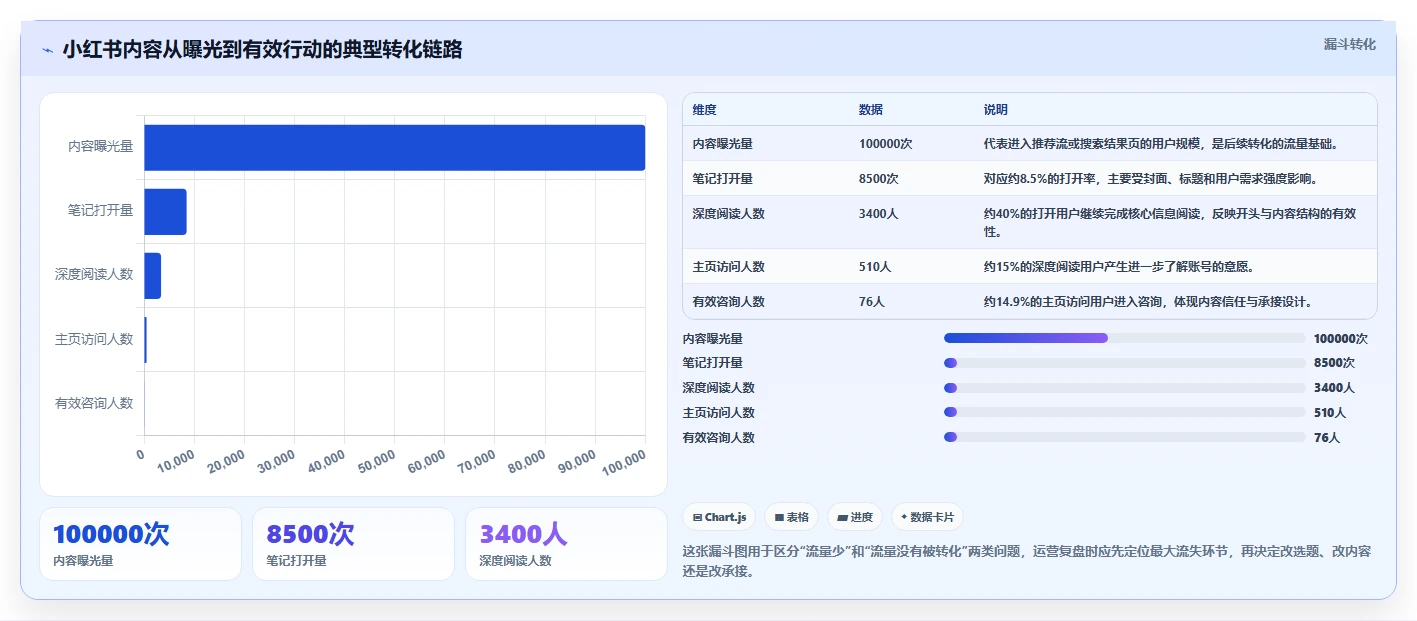Click the title 小红书内容从曝光到有效行动的典型转化链路
1417x621 pixels.
coord(262,50)
